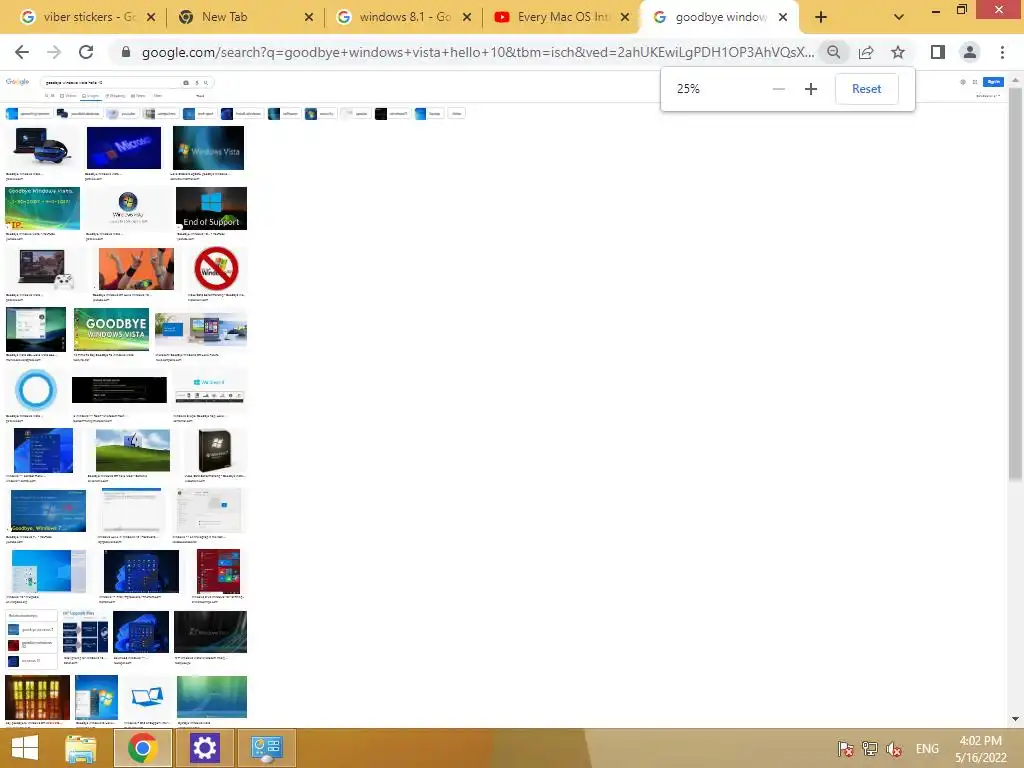Close the Every Mac OS tab

625,17
